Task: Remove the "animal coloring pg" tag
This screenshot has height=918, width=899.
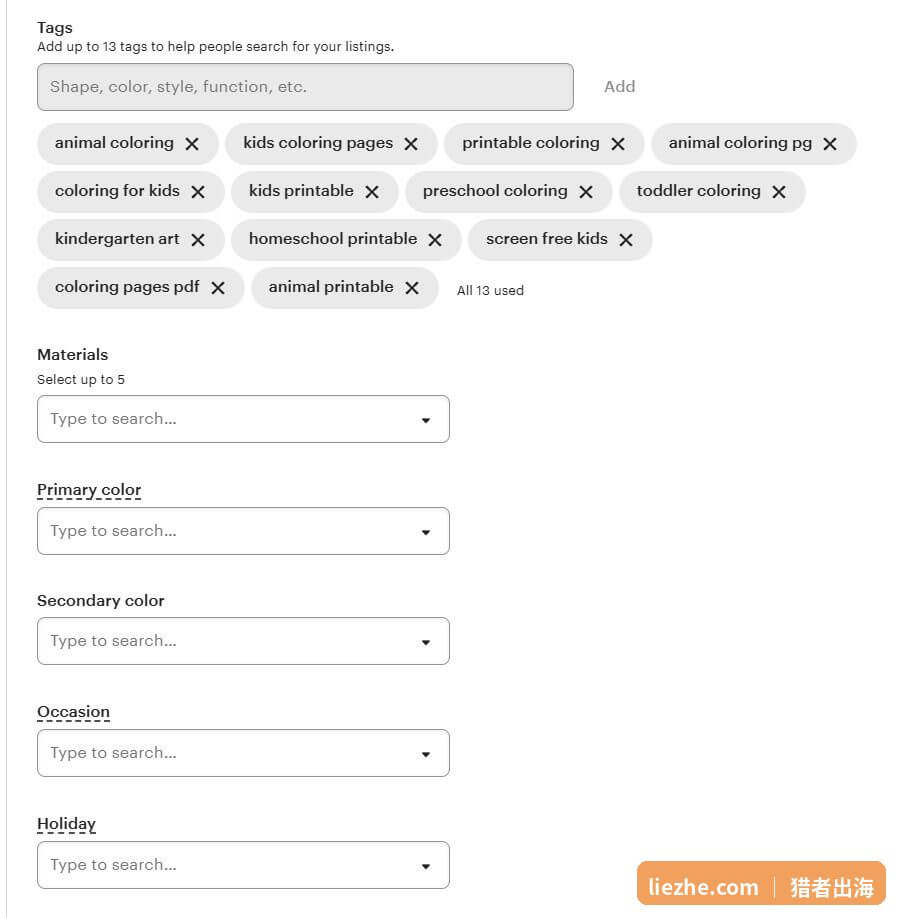Action: pyautogui.click(x=829, y=144)
